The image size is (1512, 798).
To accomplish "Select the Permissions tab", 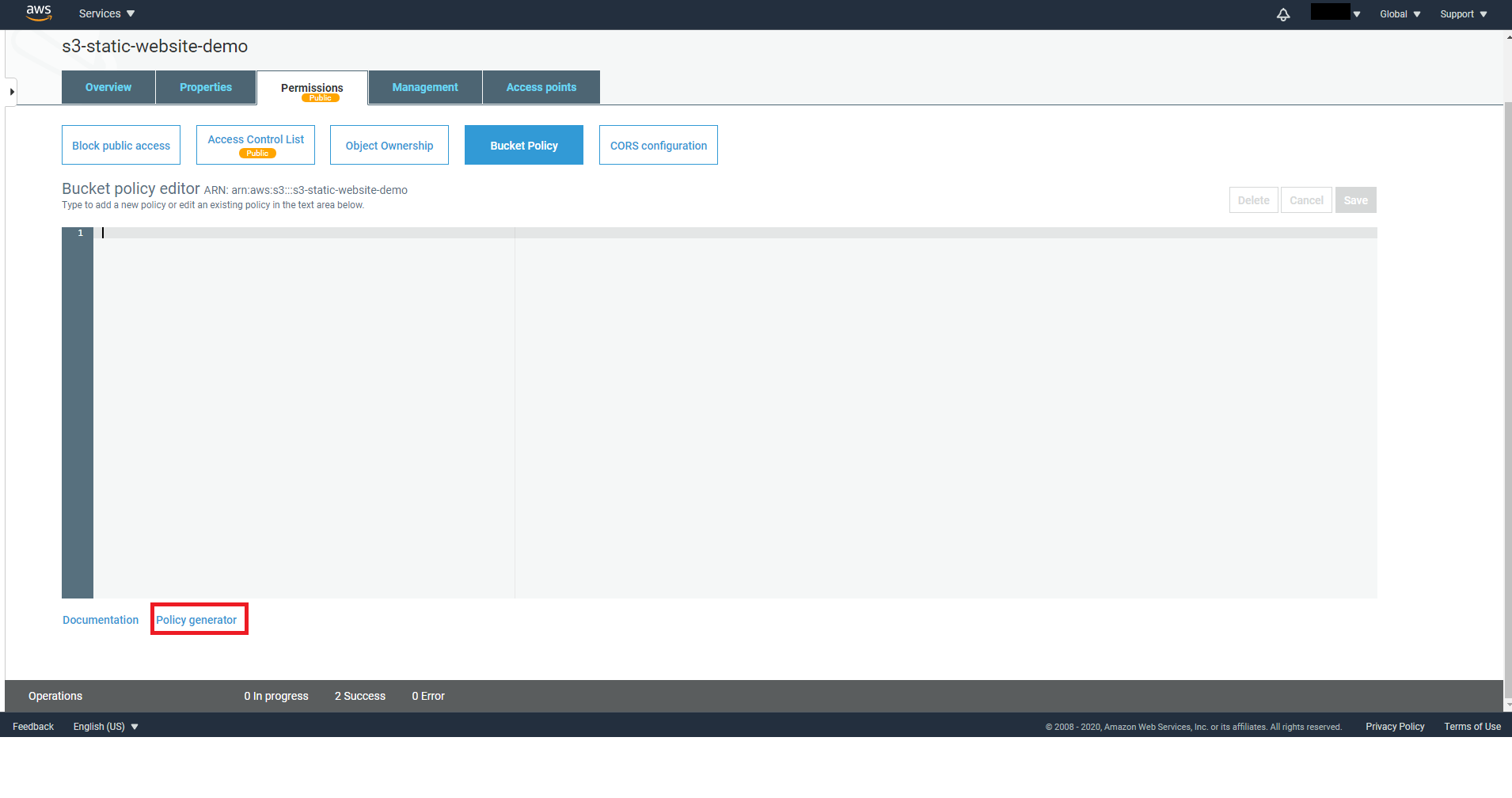I will tap(312, 88).
